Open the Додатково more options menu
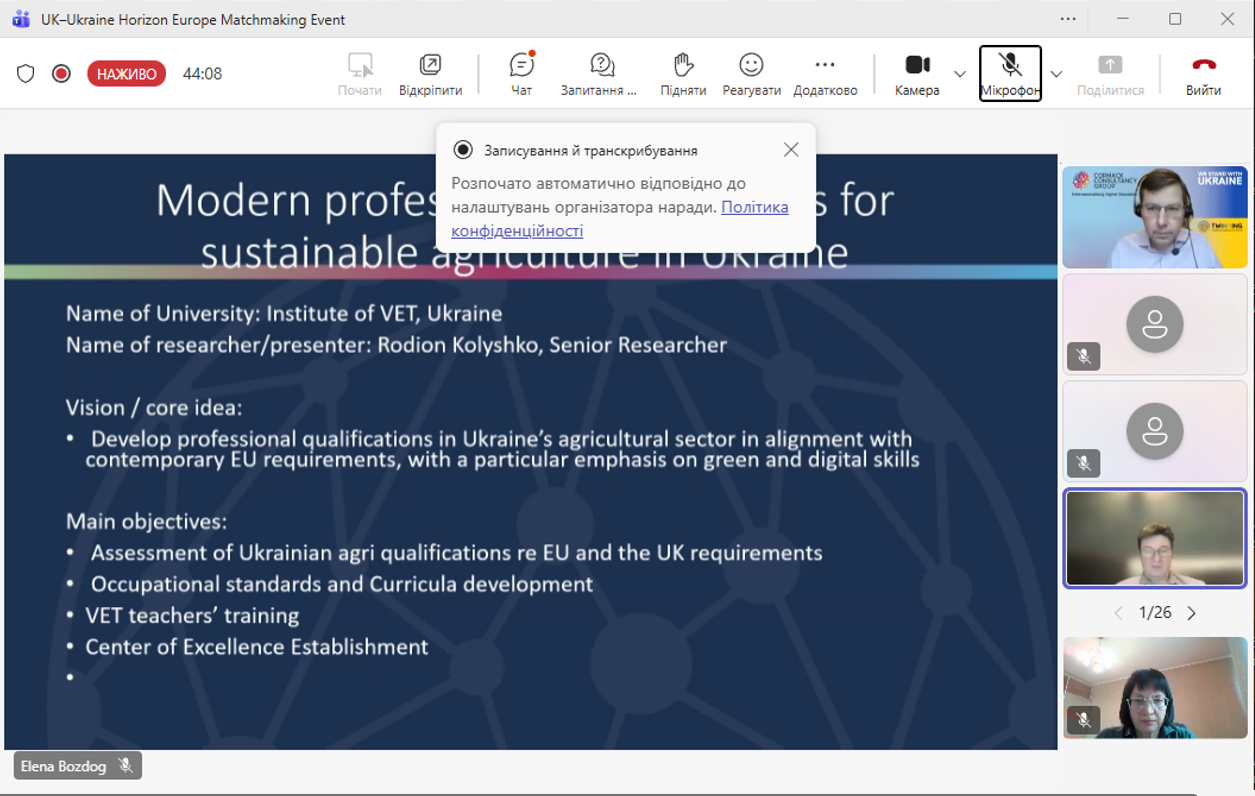 pyautogui.click(x=824, y=74)
